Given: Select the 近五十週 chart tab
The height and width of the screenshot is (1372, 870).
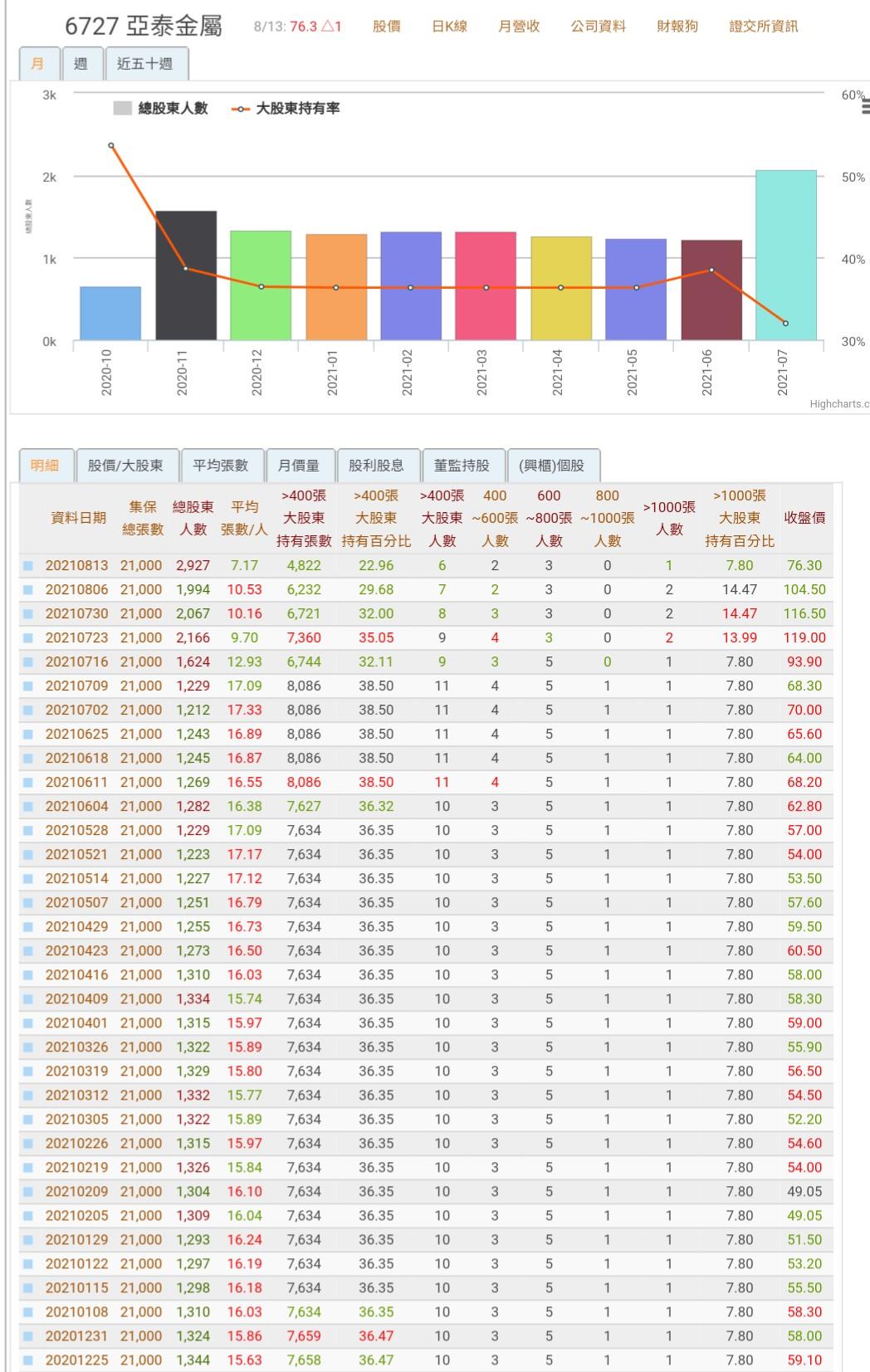Looking at the screenshot, I should point(145,64).
